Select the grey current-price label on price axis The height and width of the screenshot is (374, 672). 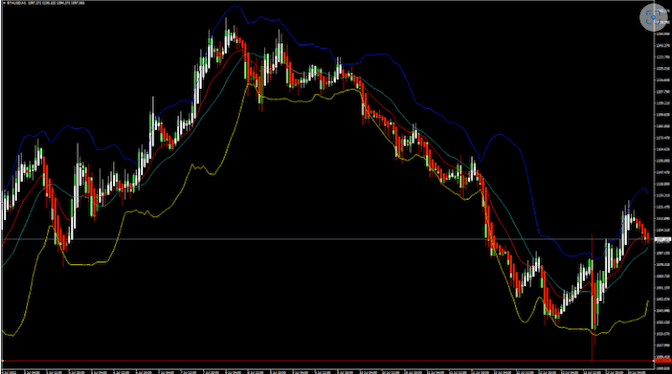tap(663, 239)
